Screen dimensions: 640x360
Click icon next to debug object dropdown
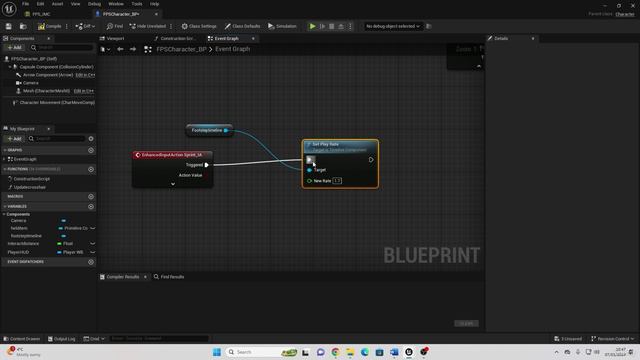coord(429,26)
